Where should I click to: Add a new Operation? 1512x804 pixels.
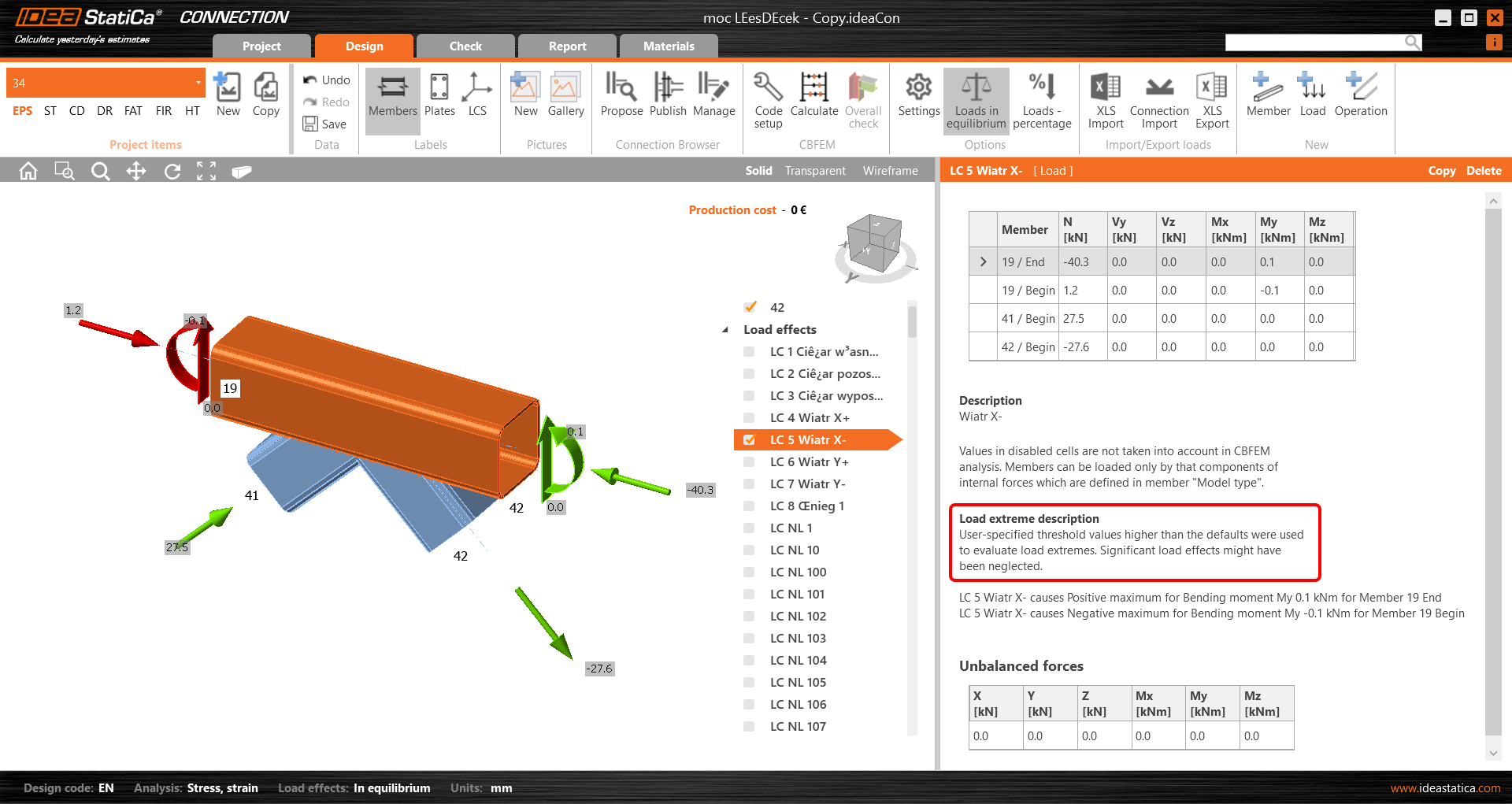click(x=1360, y=94)
